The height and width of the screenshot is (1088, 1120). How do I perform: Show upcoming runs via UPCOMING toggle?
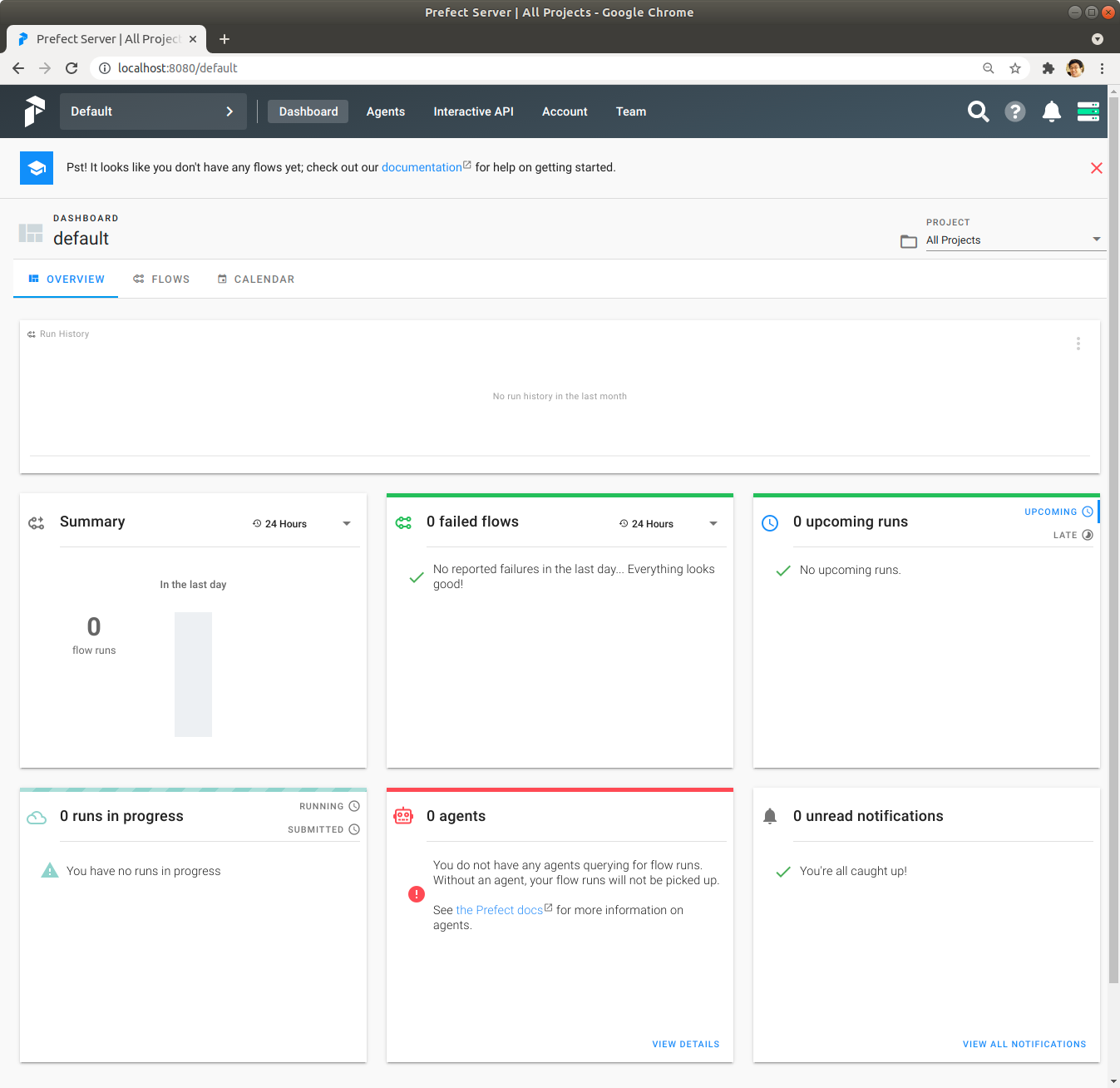point(1058,512)
